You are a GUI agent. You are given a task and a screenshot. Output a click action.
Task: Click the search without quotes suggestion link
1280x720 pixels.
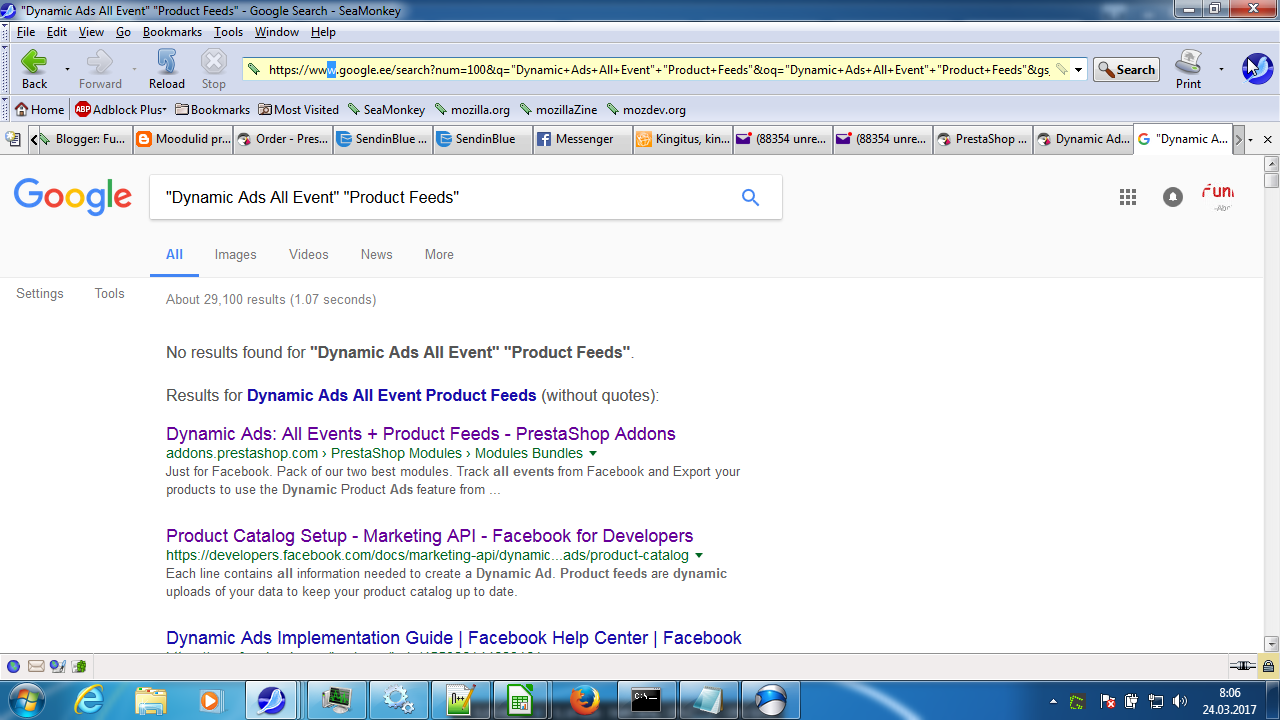coord(392,396)
